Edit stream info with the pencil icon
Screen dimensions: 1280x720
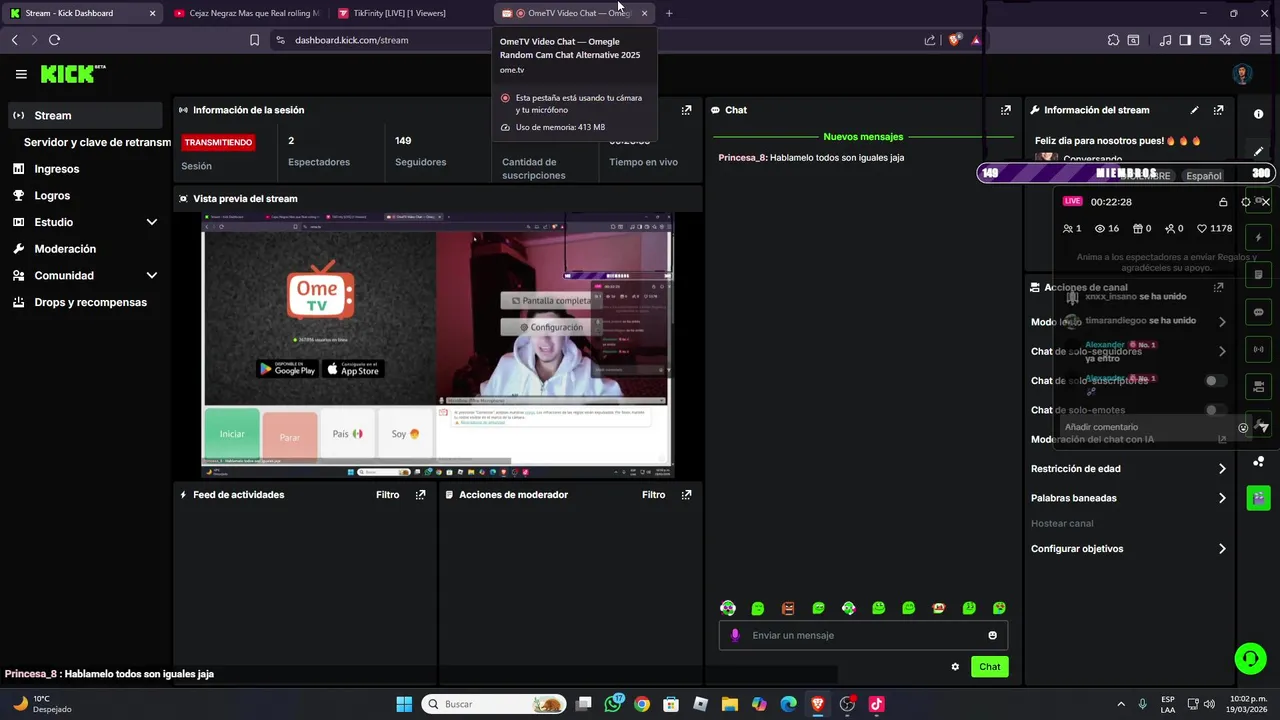coord(1194,110)
